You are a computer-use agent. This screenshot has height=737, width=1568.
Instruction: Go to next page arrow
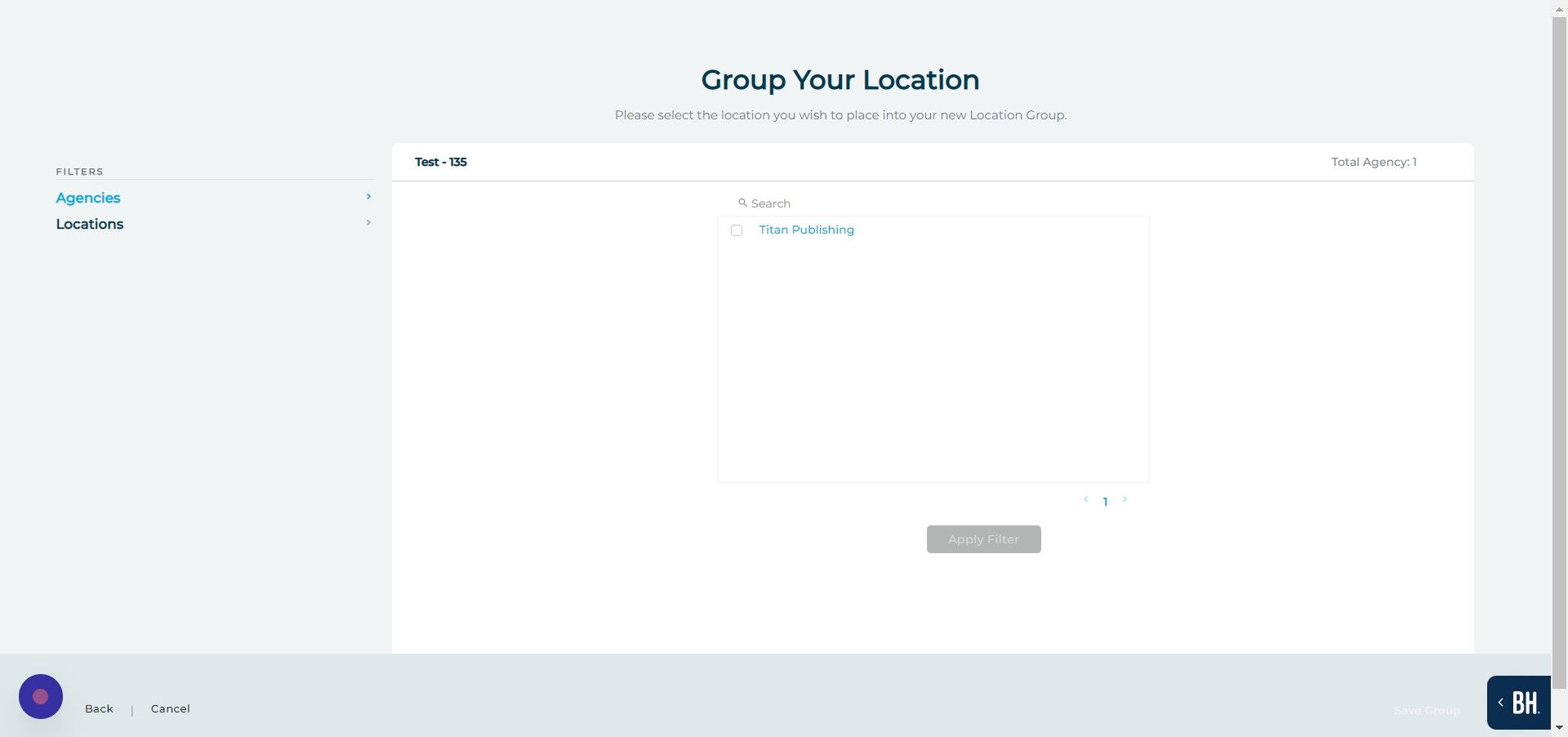(x=1125, y=499)
